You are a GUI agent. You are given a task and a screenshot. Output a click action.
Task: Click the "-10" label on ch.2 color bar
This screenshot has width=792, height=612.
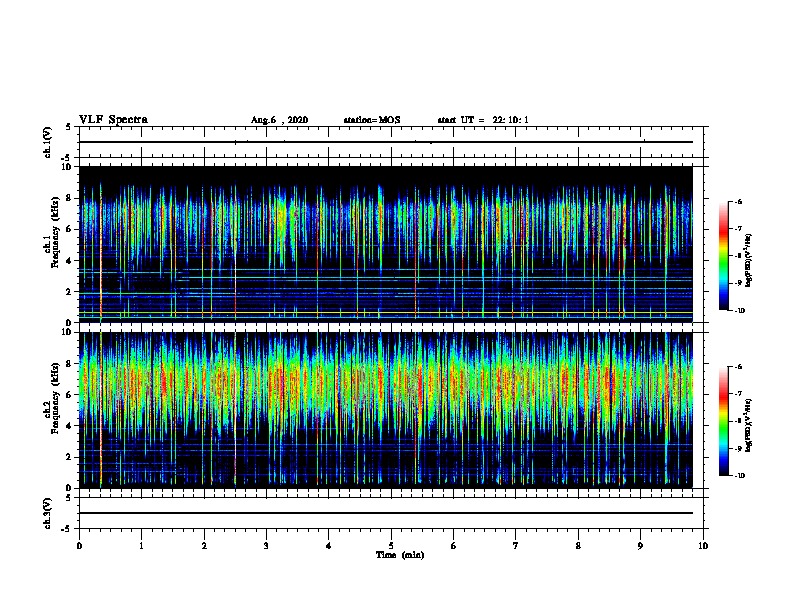(739, 475)
